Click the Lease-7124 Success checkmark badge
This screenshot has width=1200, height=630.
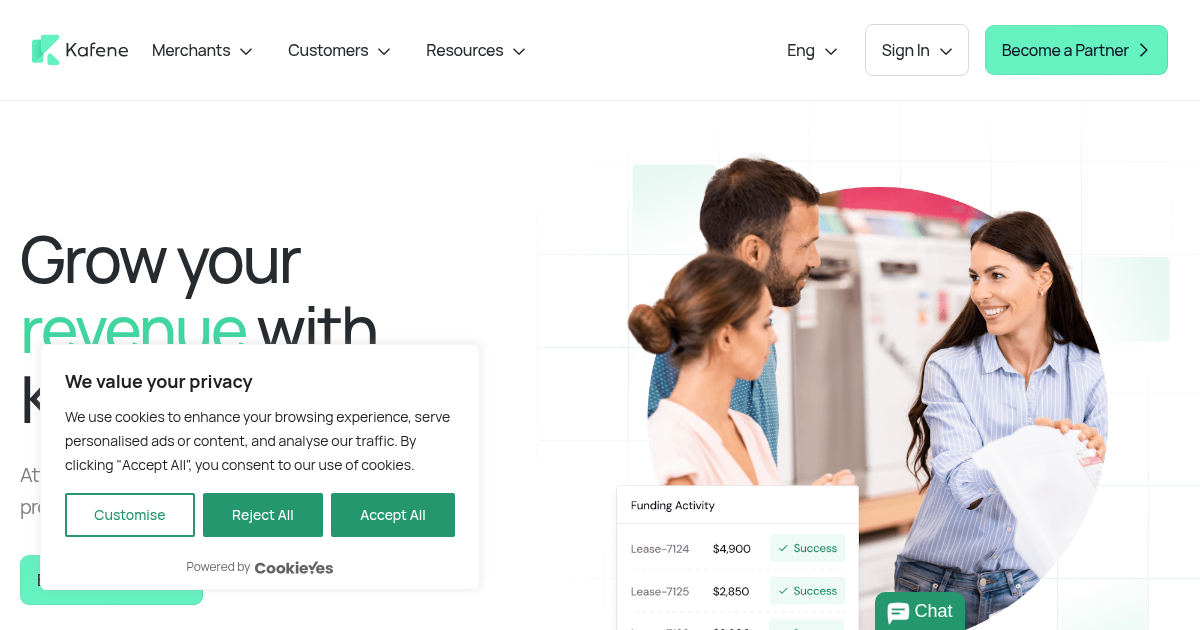pyautogui.click(x=807, y=548)
